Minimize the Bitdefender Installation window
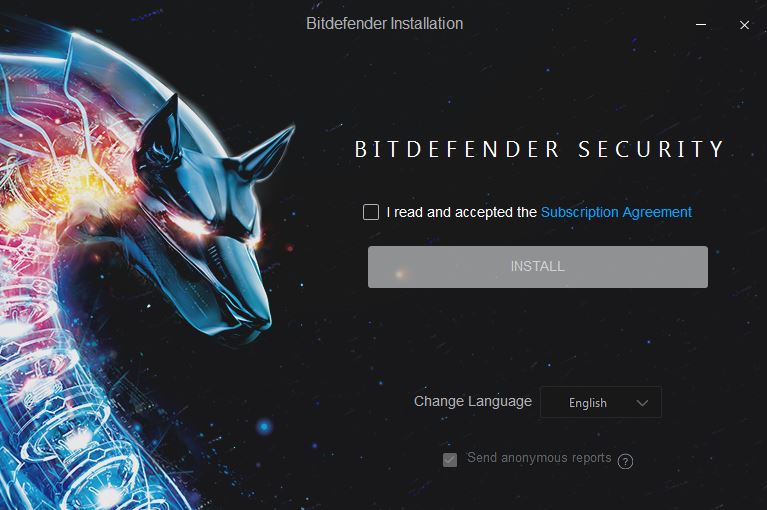This screenshot has width=767, height=510. click(x=701, y=24)
